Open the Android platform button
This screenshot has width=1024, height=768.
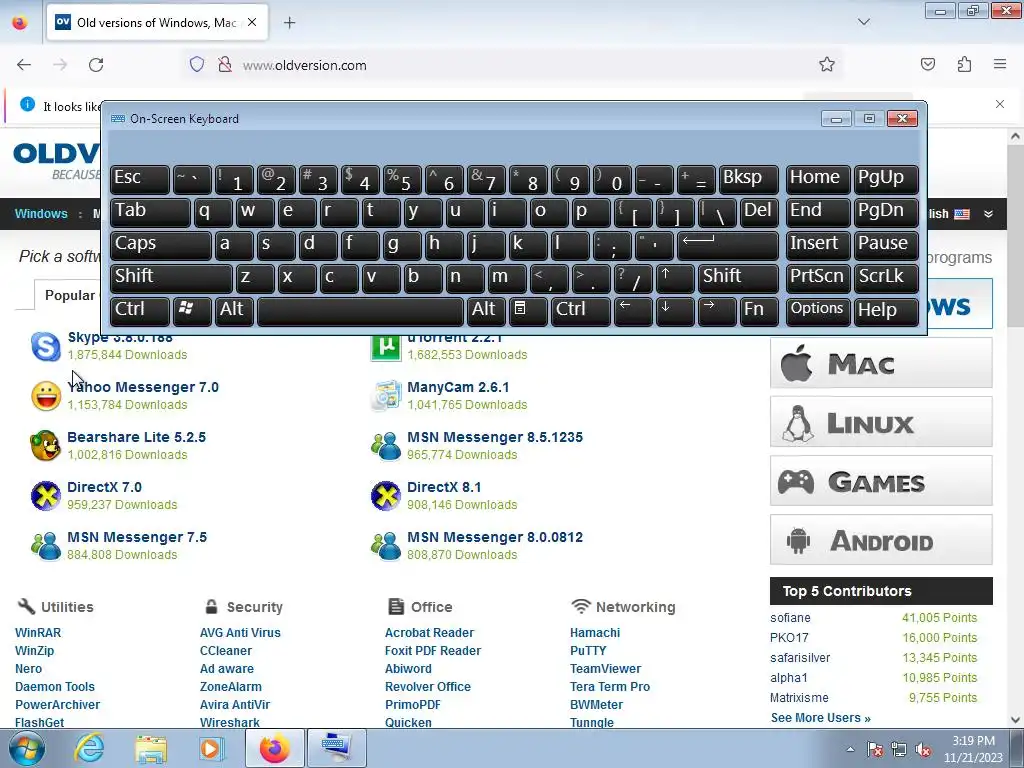[881, 540]
